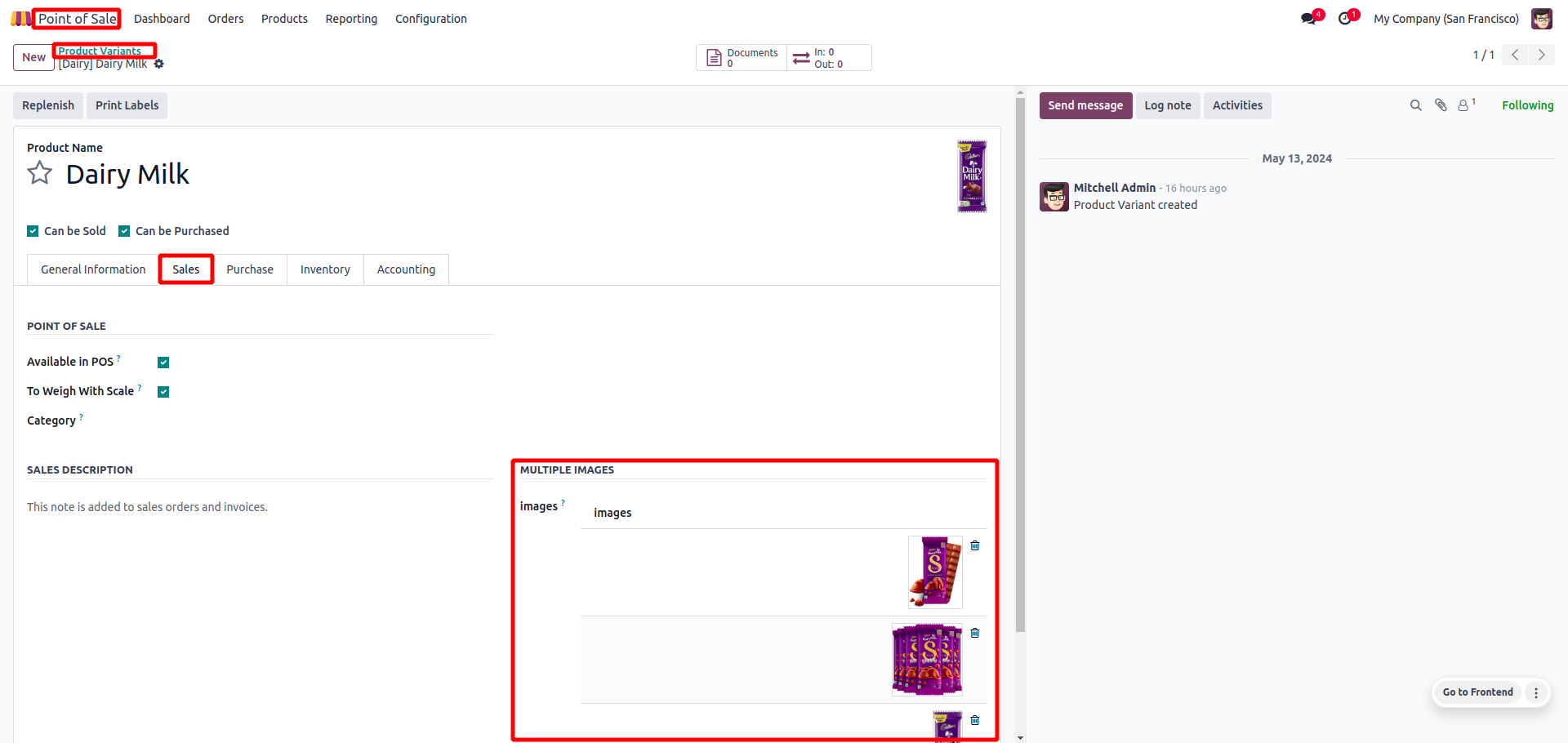
Task: Click the Replenish button
Action: 48,105
